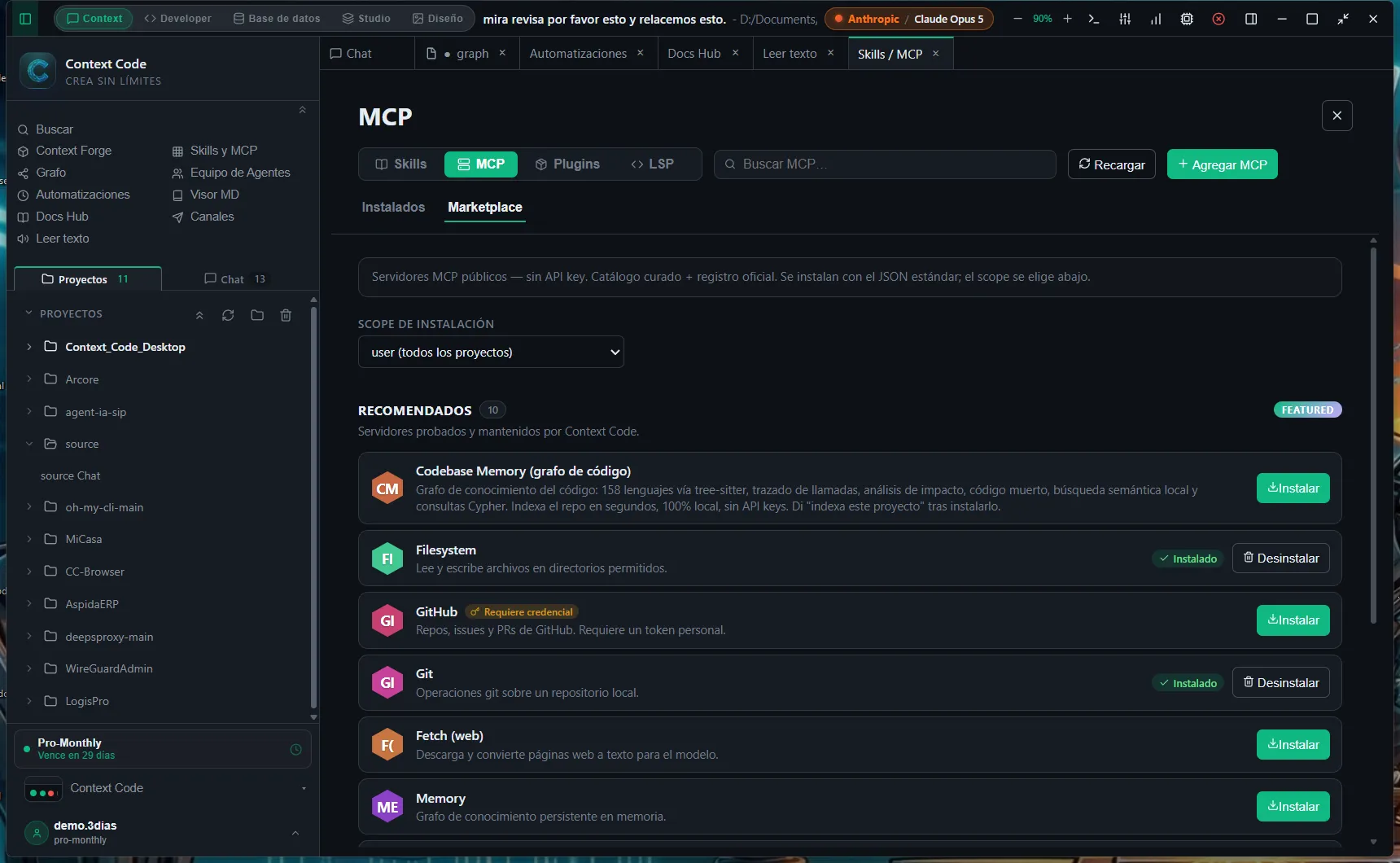Open the terminal icon in top bar
Image resolution: width=1400 pixels, height=863 pixels.
(x=1094, y=19)
